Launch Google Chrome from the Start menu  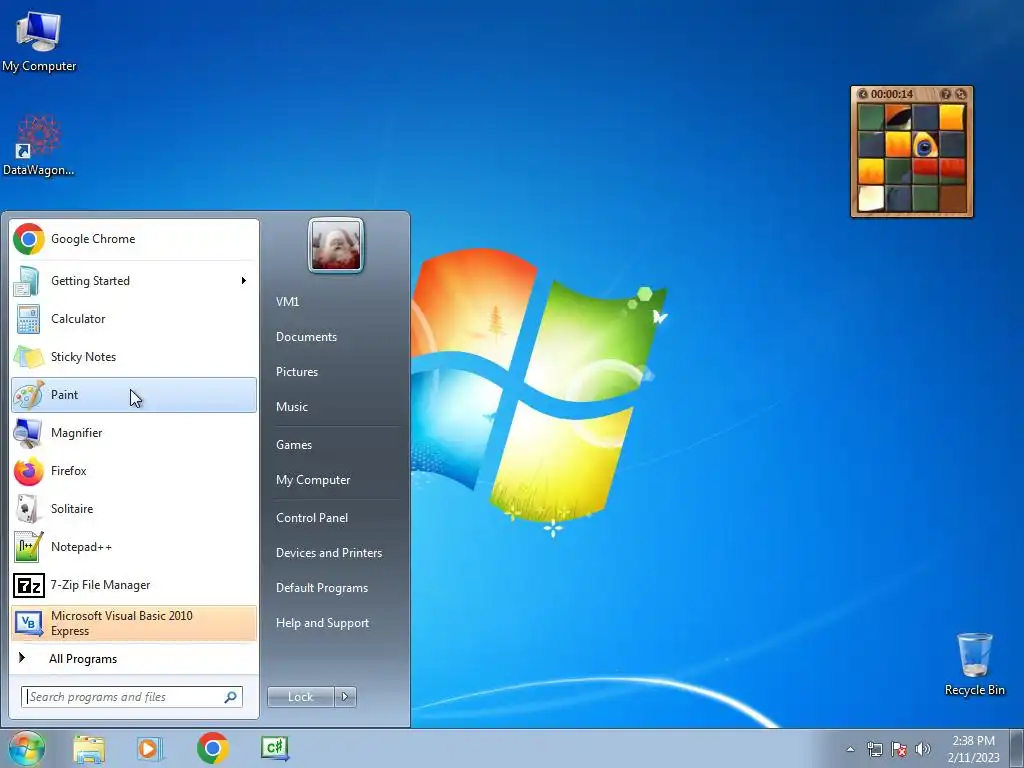tap(134, 239)
